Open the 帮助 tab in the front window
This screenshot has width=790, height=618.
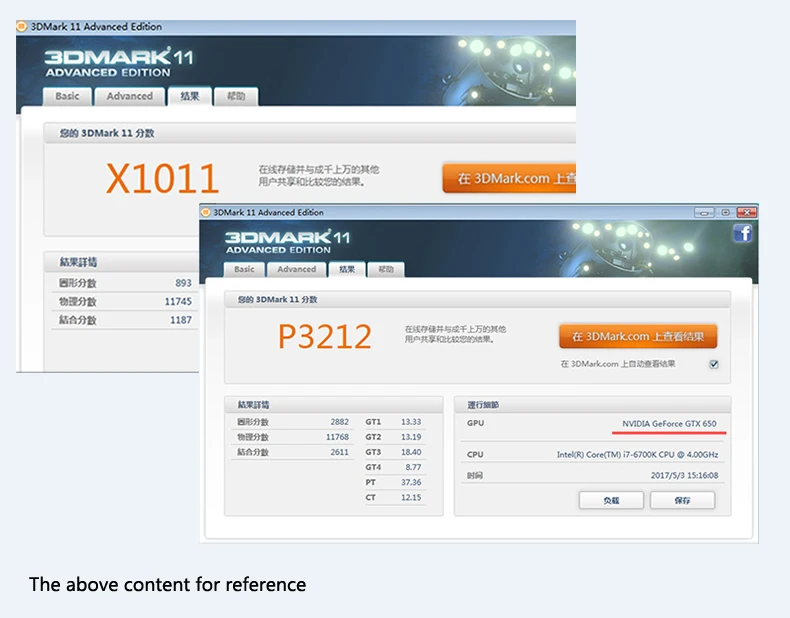click(x=386, y=269)
